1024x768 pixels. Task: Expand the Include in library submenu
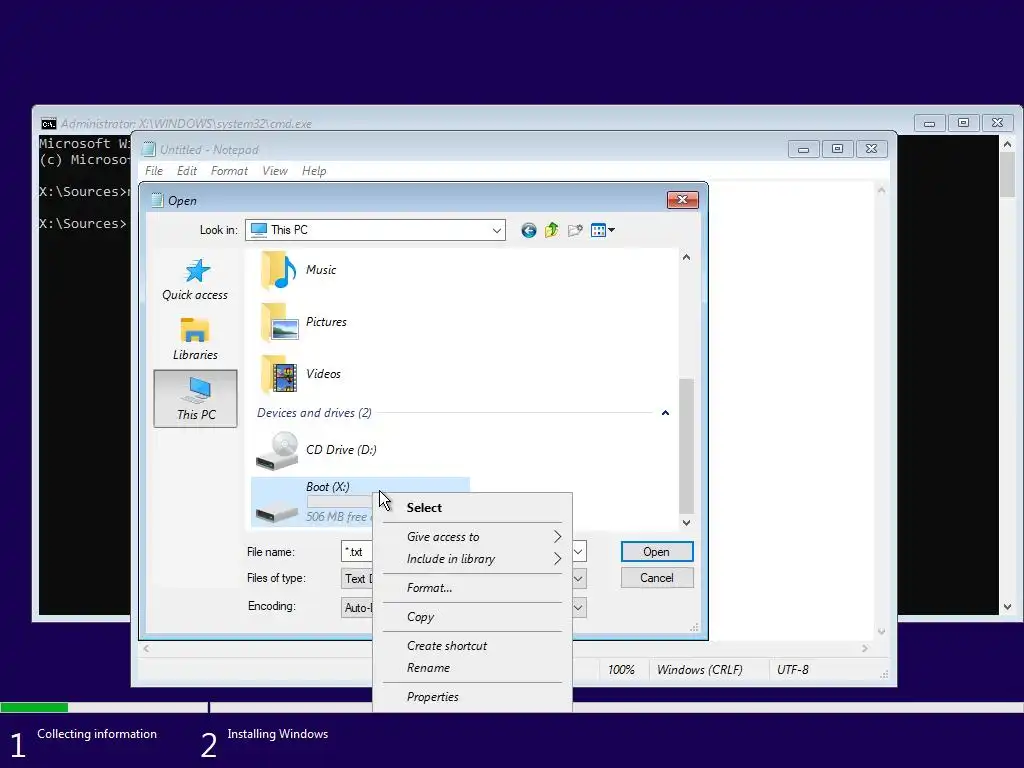click(x=472, y=559)
